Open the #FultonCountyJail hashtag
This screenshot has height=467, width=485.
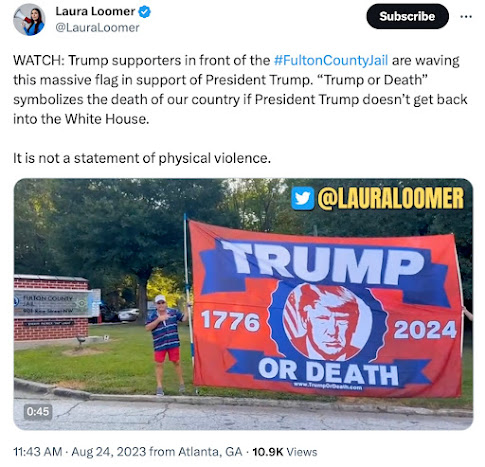tap(331, 60)
